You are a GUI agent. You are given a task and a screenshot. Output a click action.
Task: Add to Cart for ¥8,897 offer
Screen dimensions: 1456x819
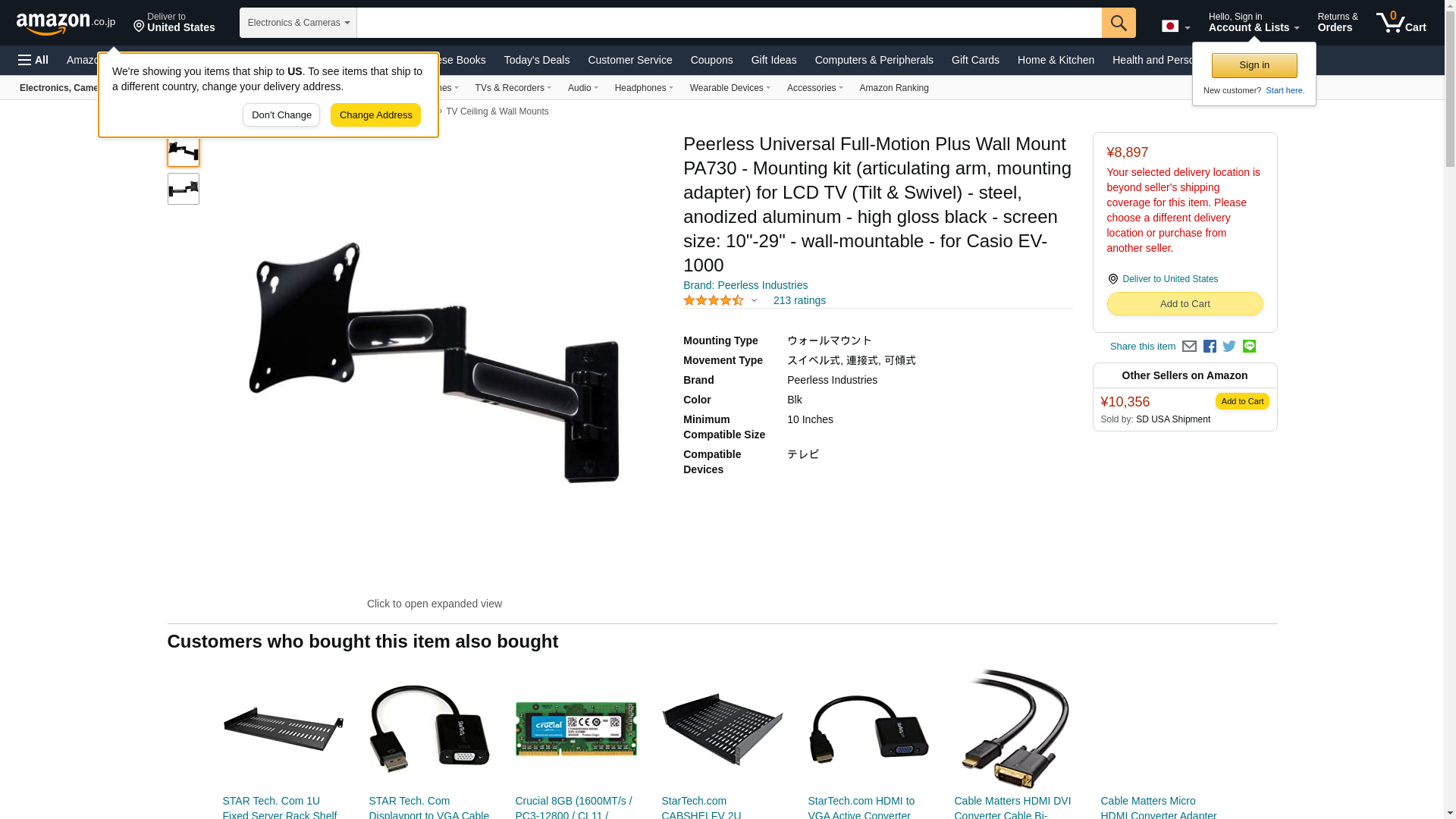click(x=1185, y=304)
